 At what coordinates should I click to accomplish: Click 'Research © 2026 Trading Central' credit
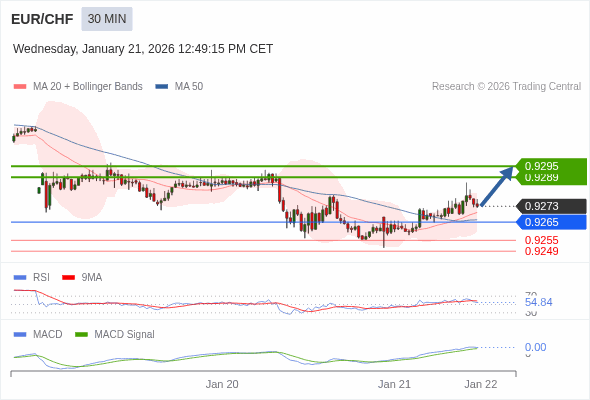click(x=506, y=87)
